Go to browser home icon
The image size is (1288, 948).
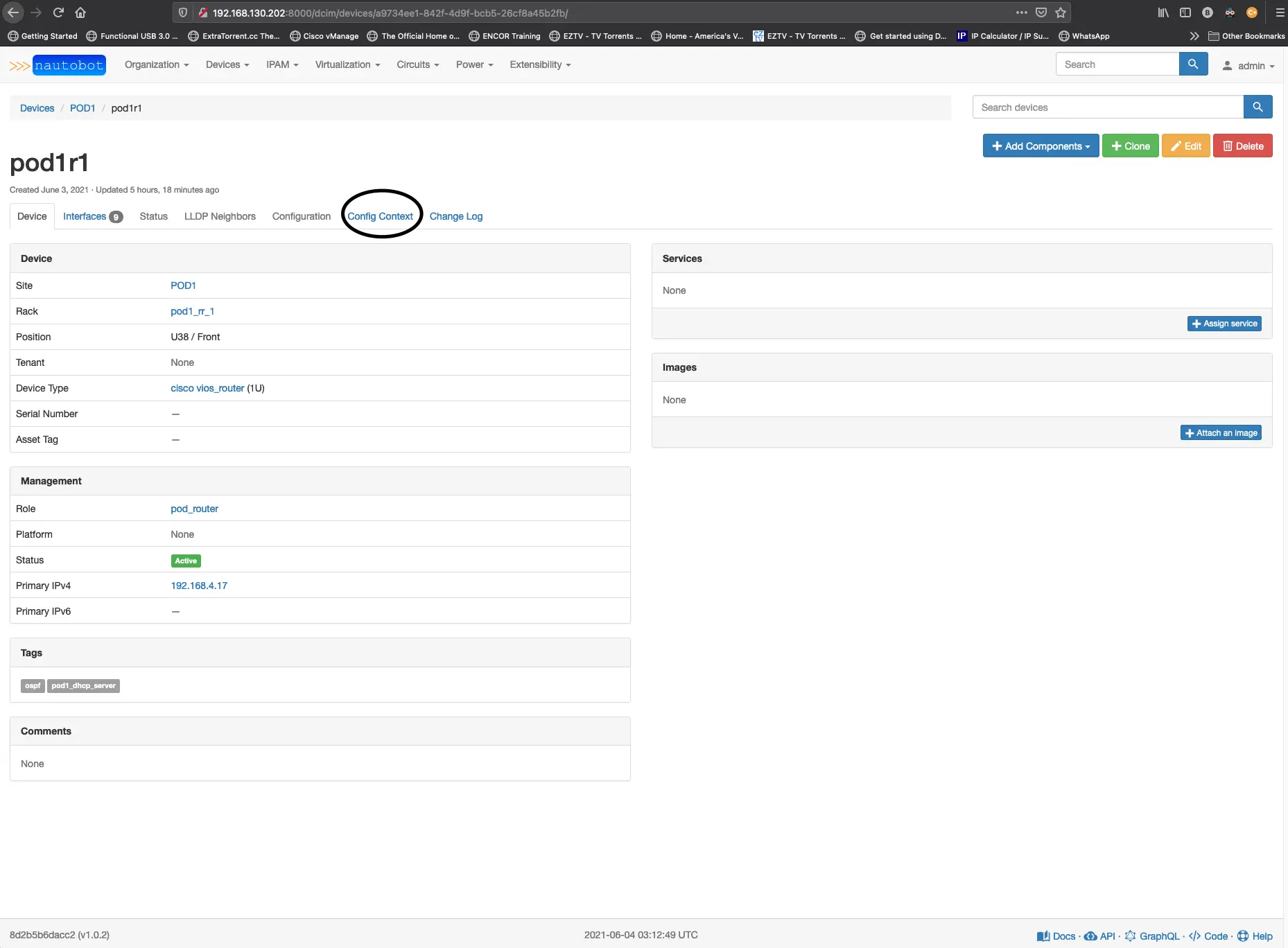pyautogui.click(x=80, y=12)
